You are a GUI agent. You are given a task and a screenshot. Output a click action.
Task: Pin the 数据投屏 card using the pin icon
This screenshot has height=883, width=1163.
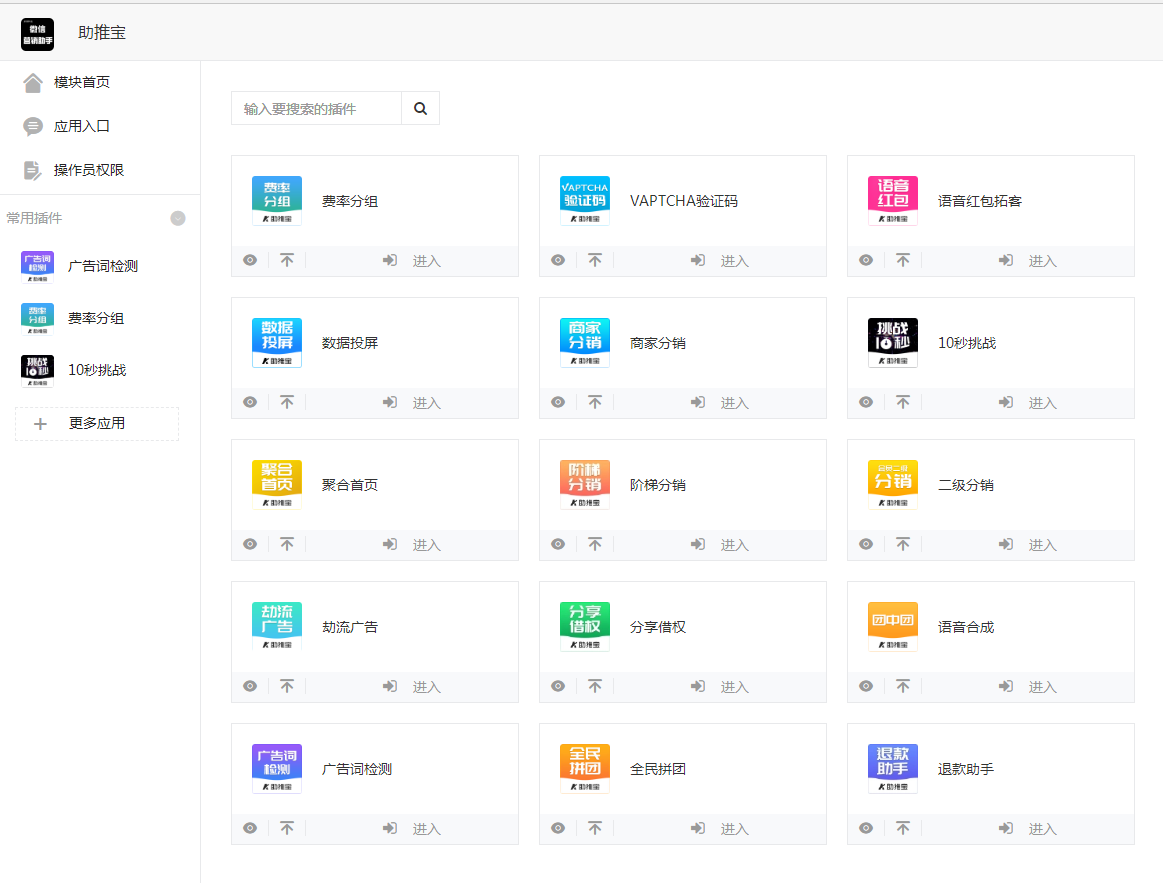click(x=287, y=402)
